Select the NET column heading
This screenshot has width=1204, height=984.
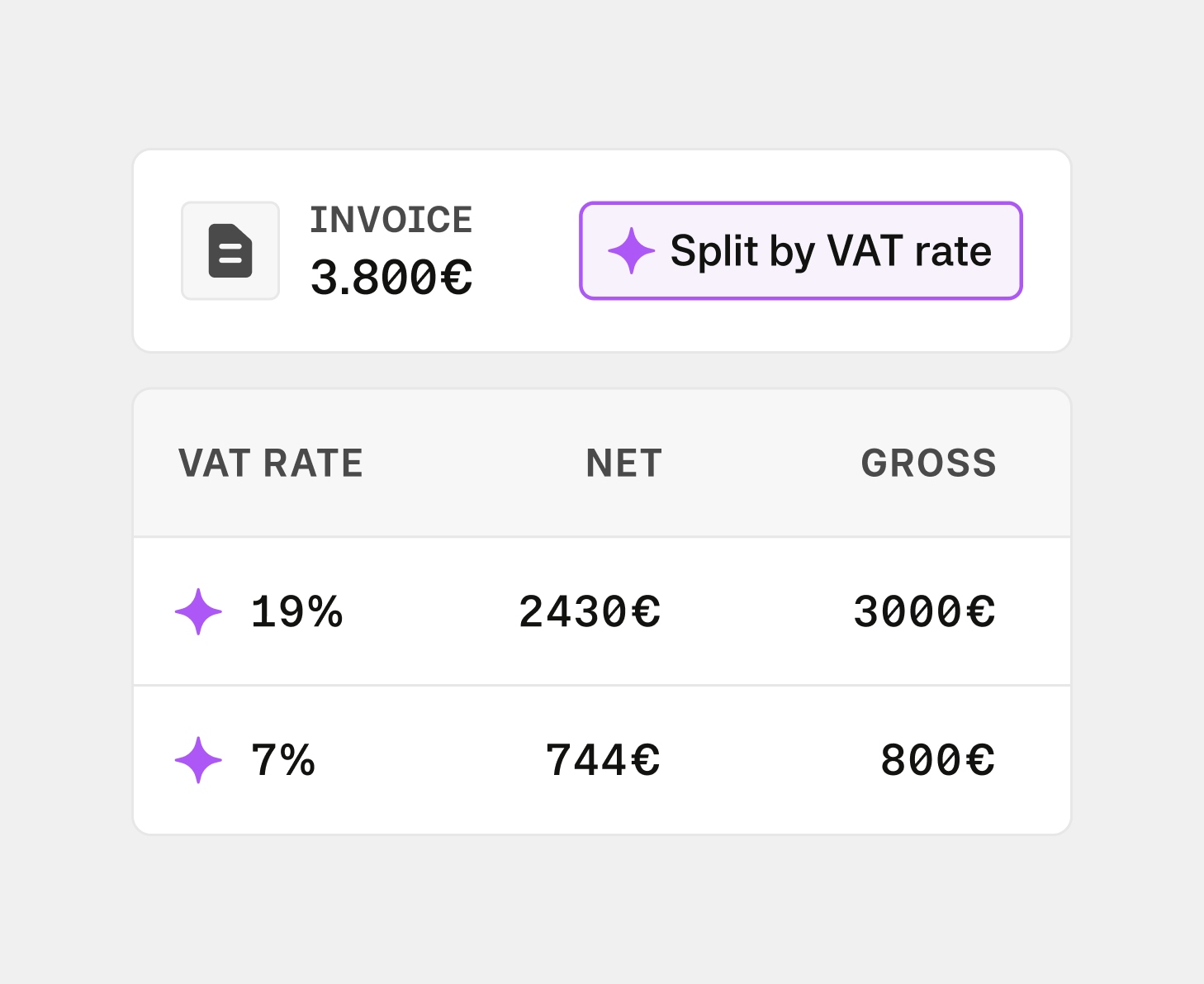pos(623,463)
